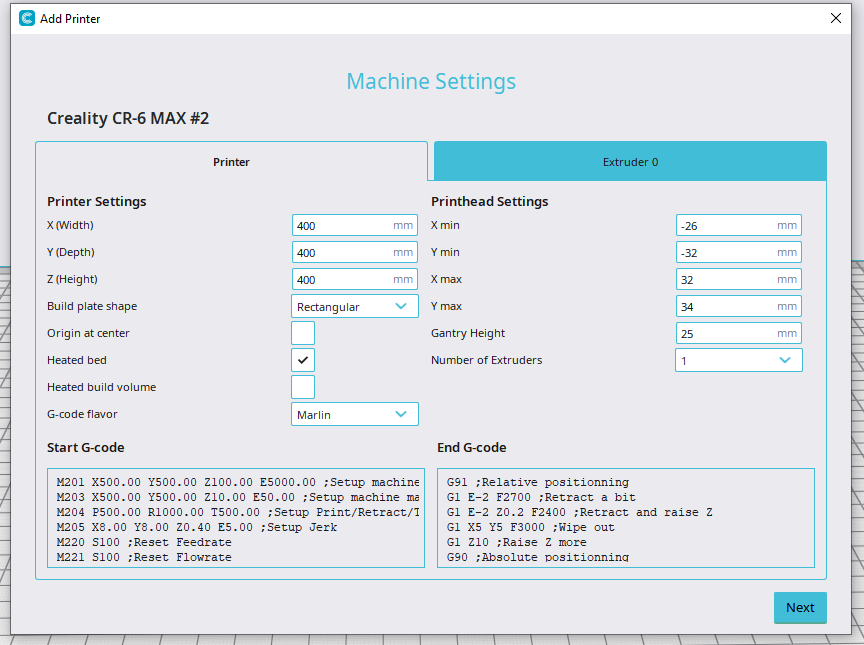Click the 'G90 ;Absolute positionning' line
This screenshot has height=645, width=864.
(538, 557)
